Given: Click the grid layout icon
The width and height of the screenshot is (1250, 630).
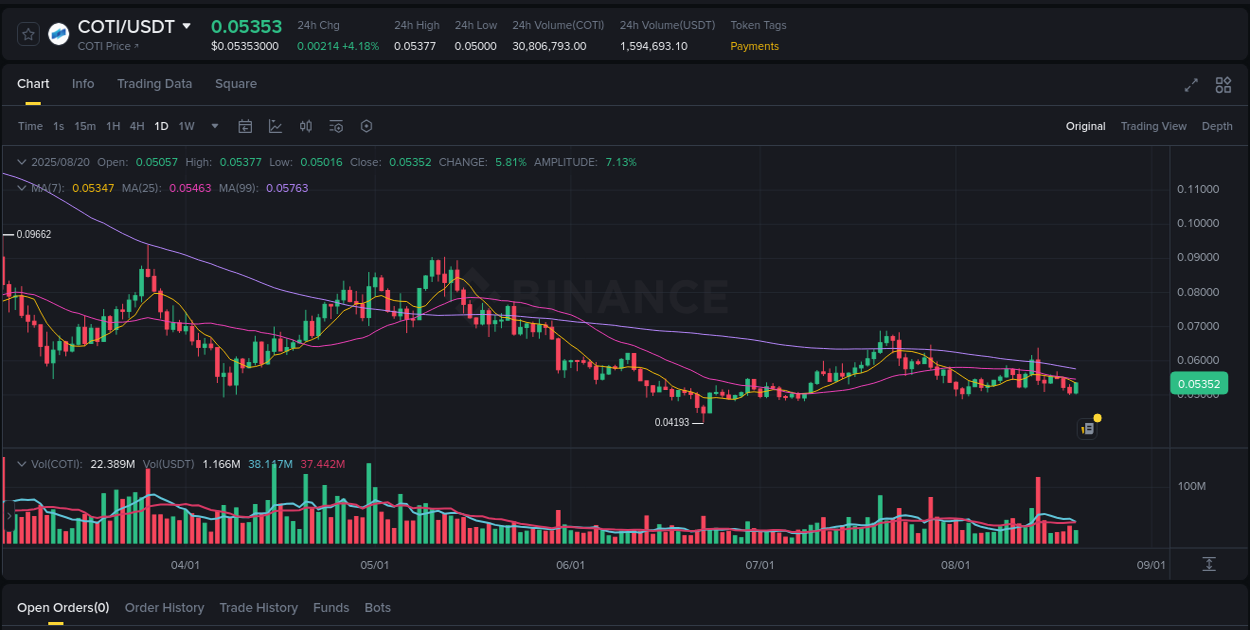Looking at the screenshot, I should 1223,86.
